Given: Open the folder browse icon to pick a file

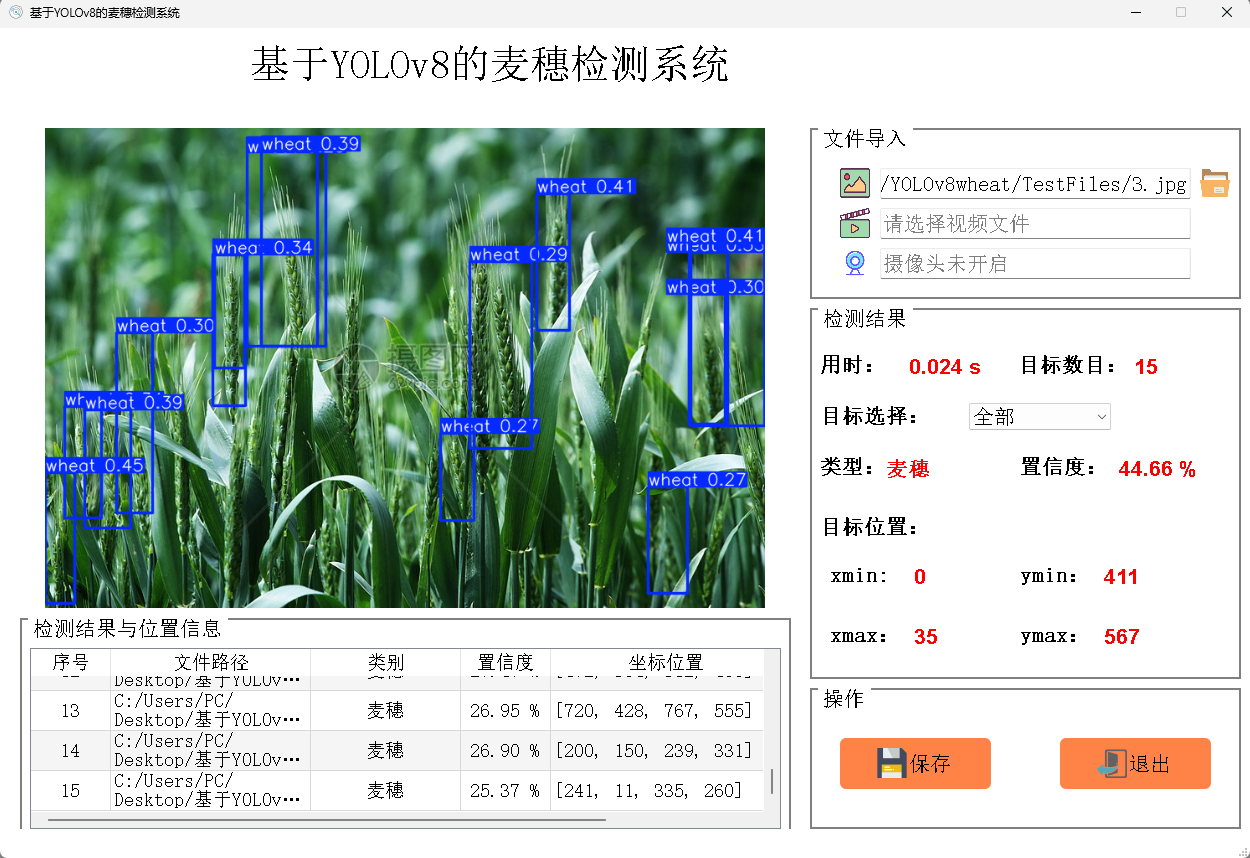Looking at the screenshot, I should (1214, 183).
